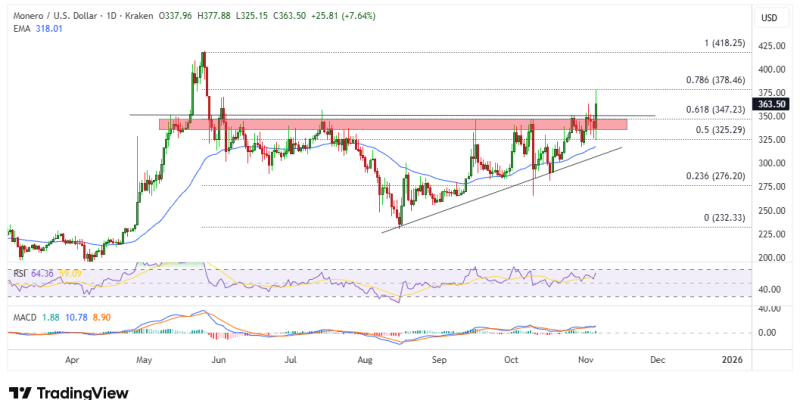Open the USD currency selector

click(769, 19)
